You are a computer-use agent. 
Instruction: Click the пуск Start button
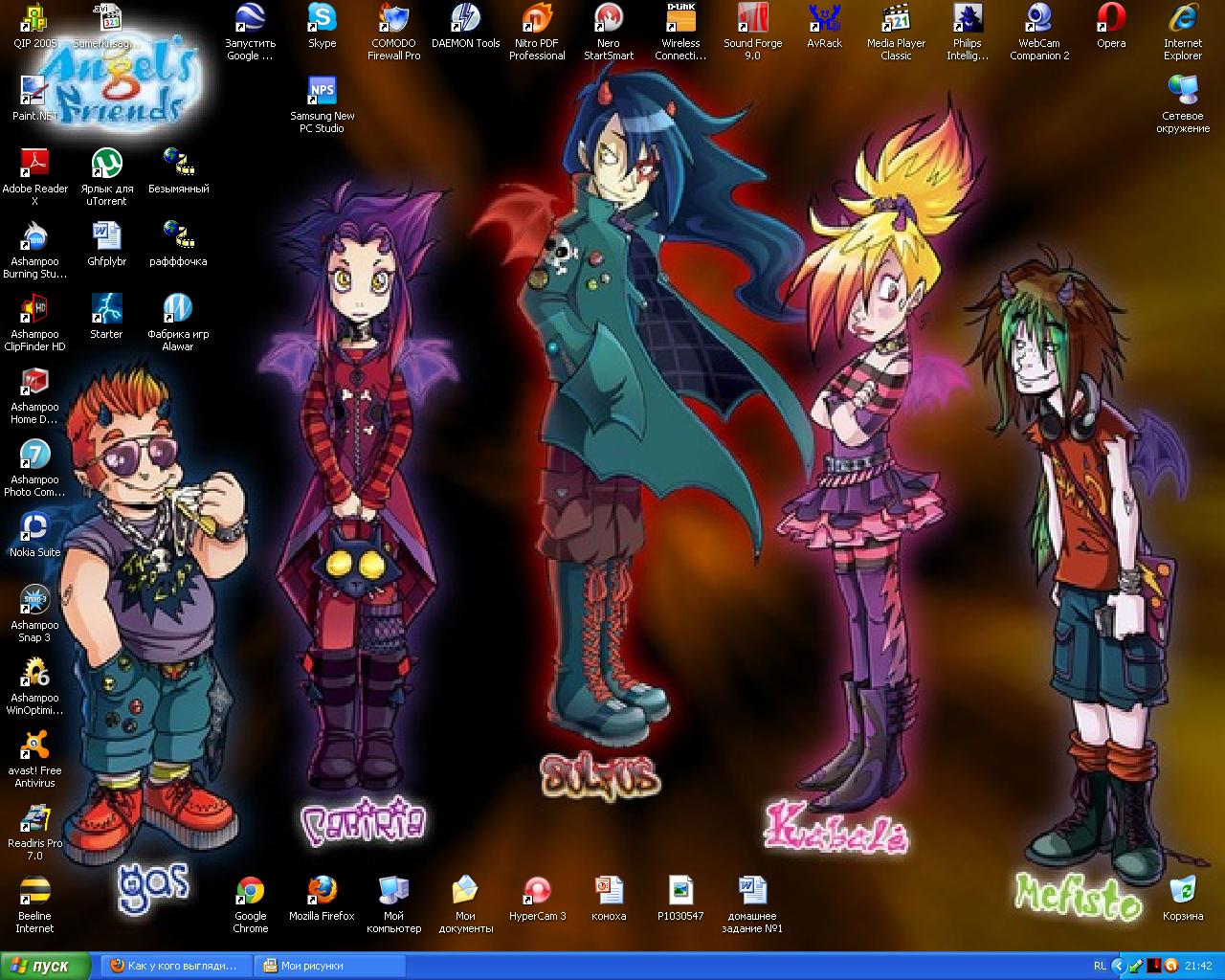coord(46,966)
